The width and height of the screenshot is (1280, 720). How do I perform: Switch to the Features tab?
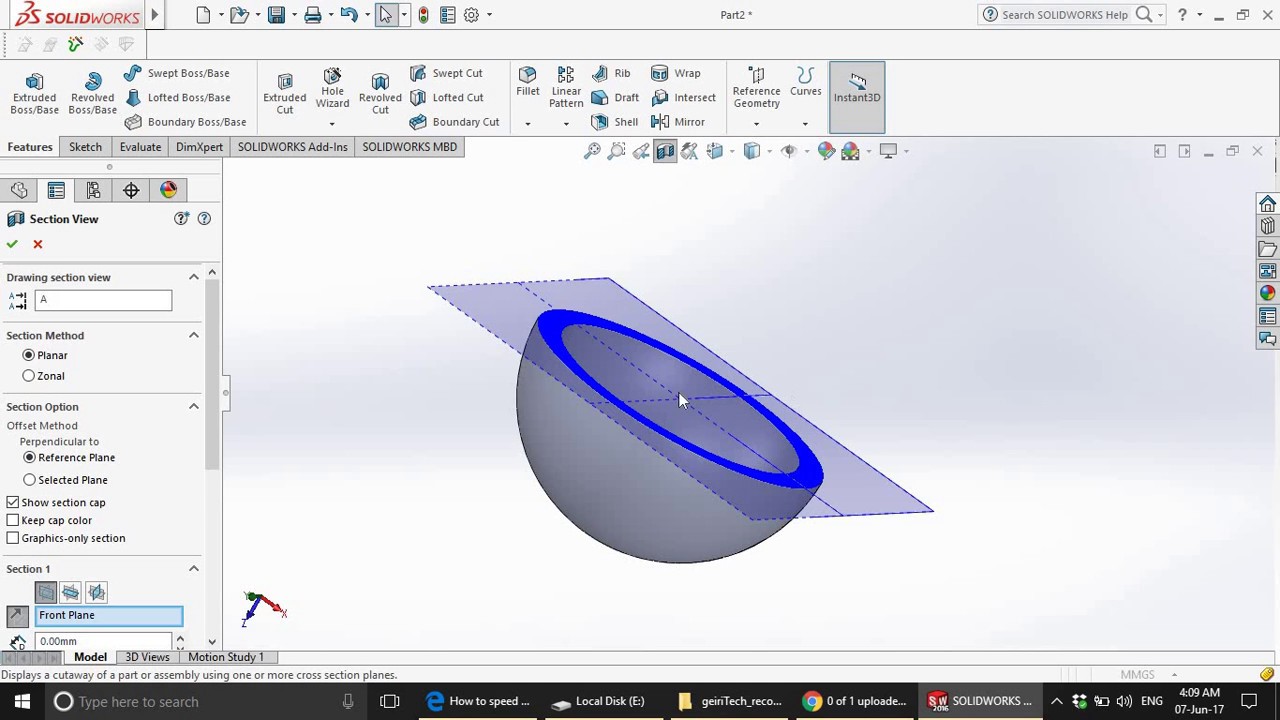click(x=30, y=147)
